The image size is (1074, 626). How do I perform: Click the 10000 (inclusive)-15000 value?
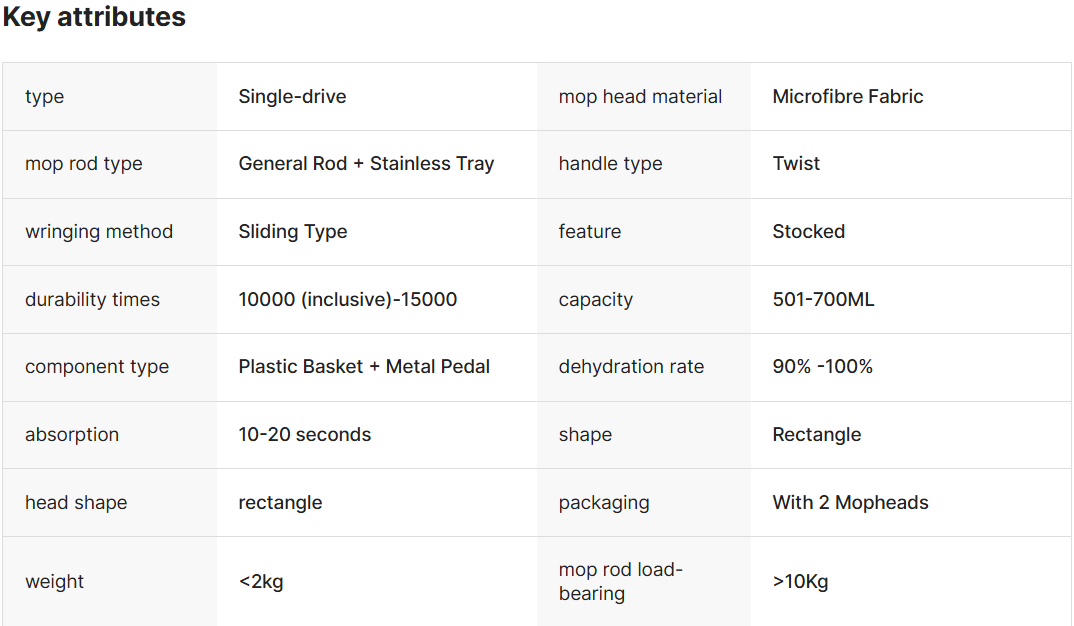click(x=347, y=300)
